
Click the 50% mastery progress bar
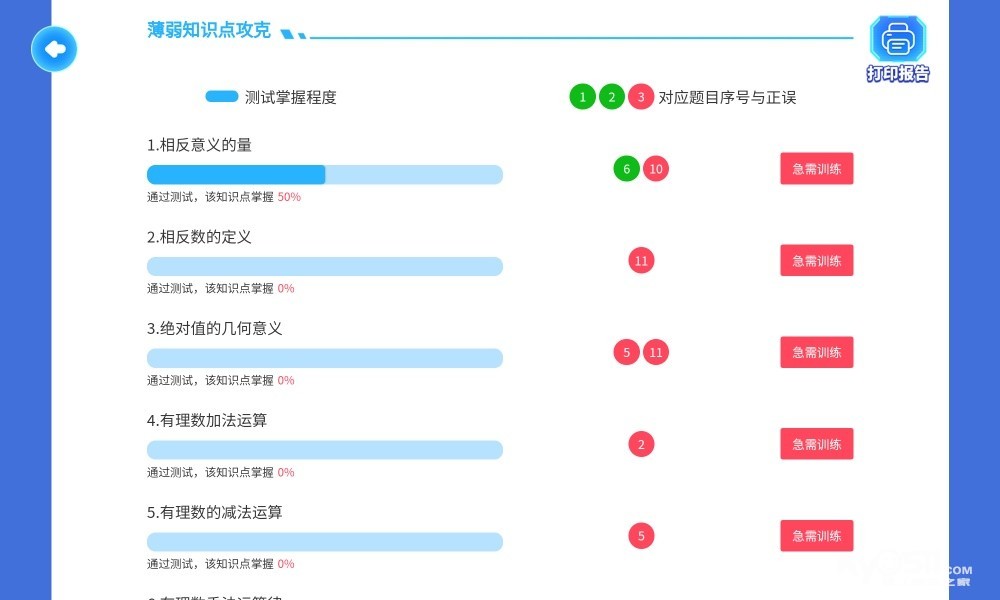[324, 175]
